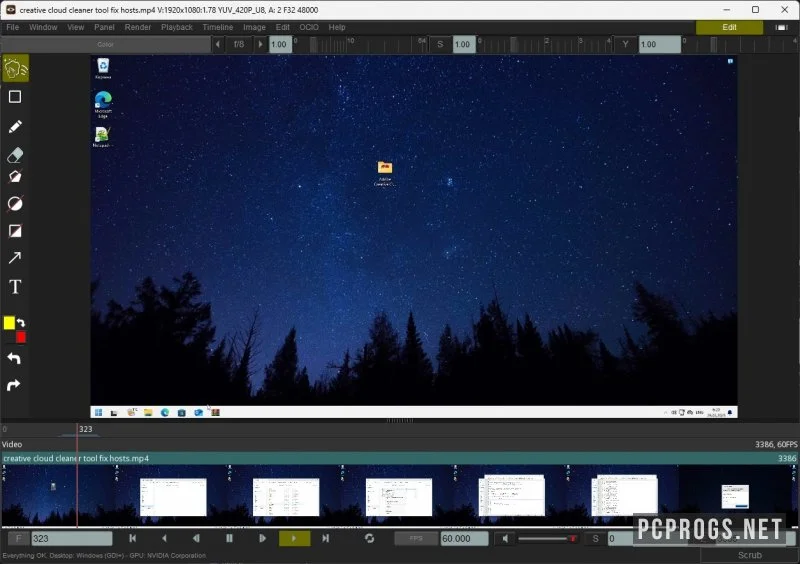Image resolution: width=800 pixels, height=564 pixels.
Task: Open the Panel menu
Action: [x=104, y=27]
